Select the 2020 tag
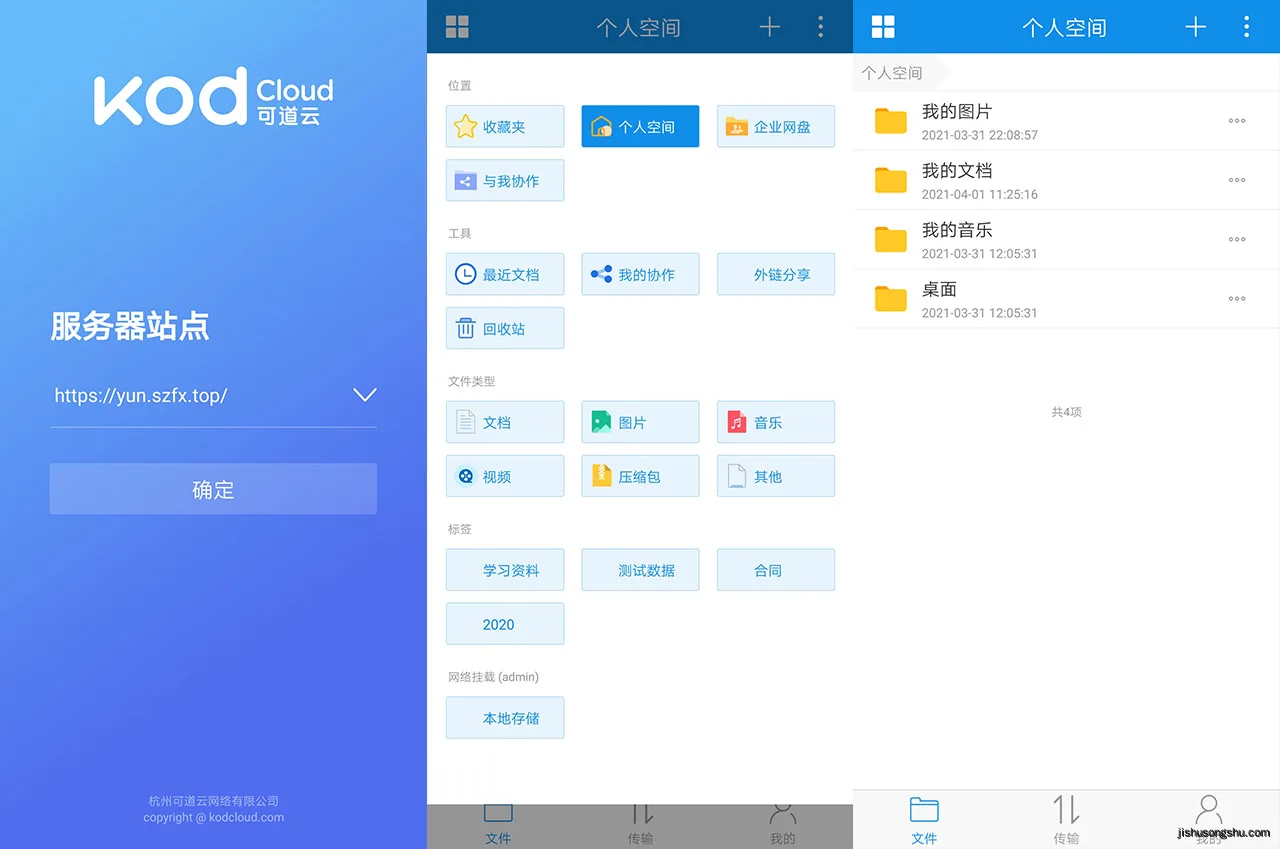This screenshot has width=1280, height=849. (505, 624)
